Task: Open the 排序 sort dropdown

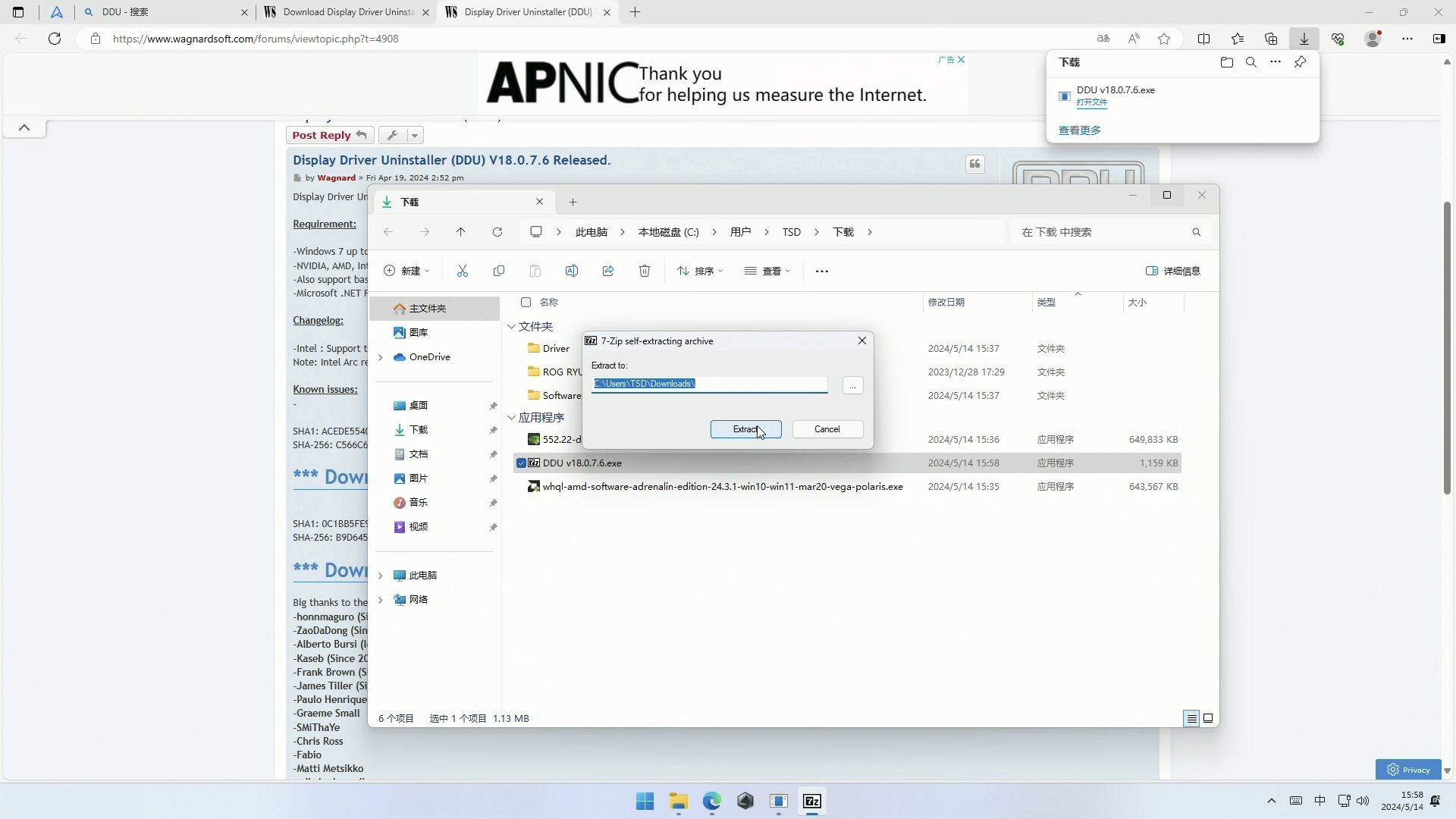Action: 700,271
